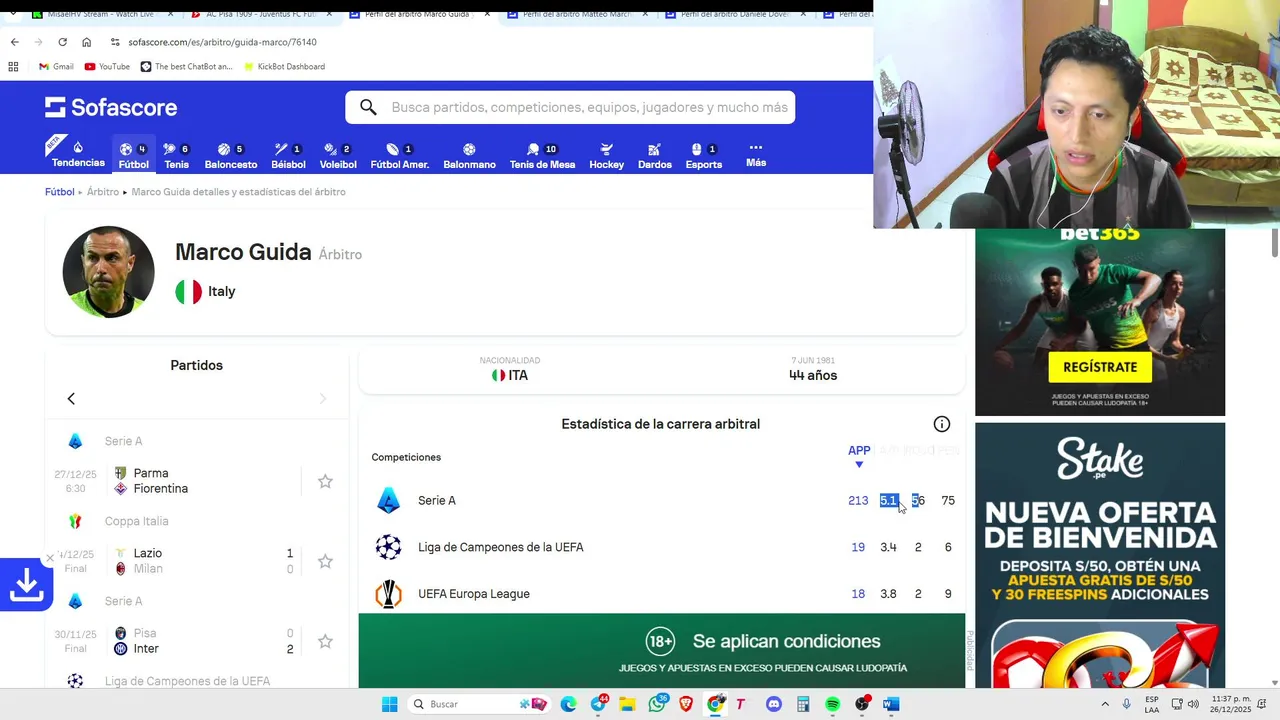Click the blue download arrow widget
Image resolution: width=1280 pixels, height=720 pixels.
(x=26, y=585)
